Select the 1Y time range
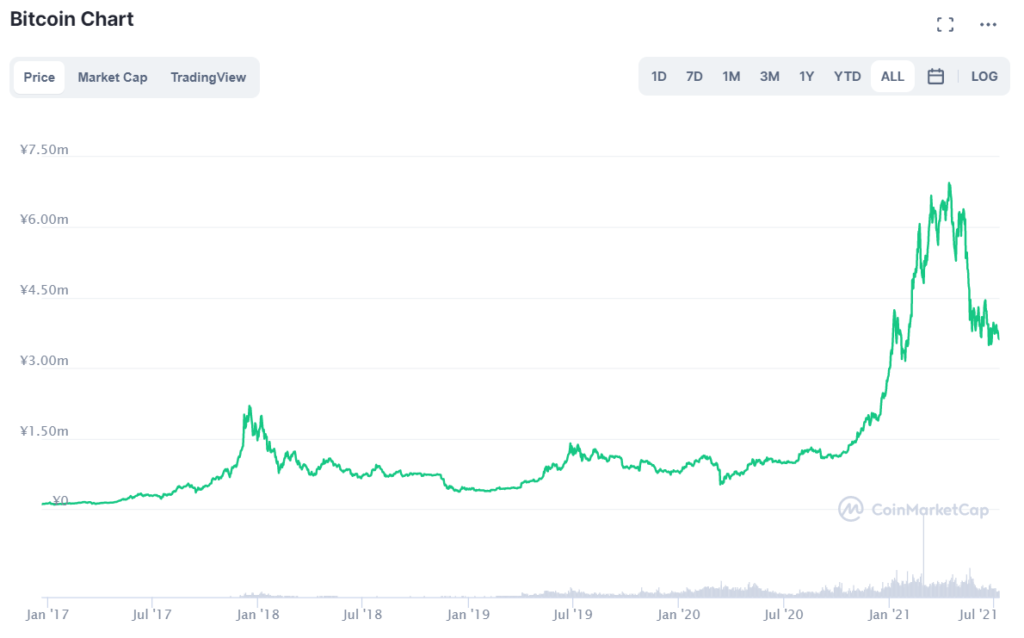 click(807, 76)
